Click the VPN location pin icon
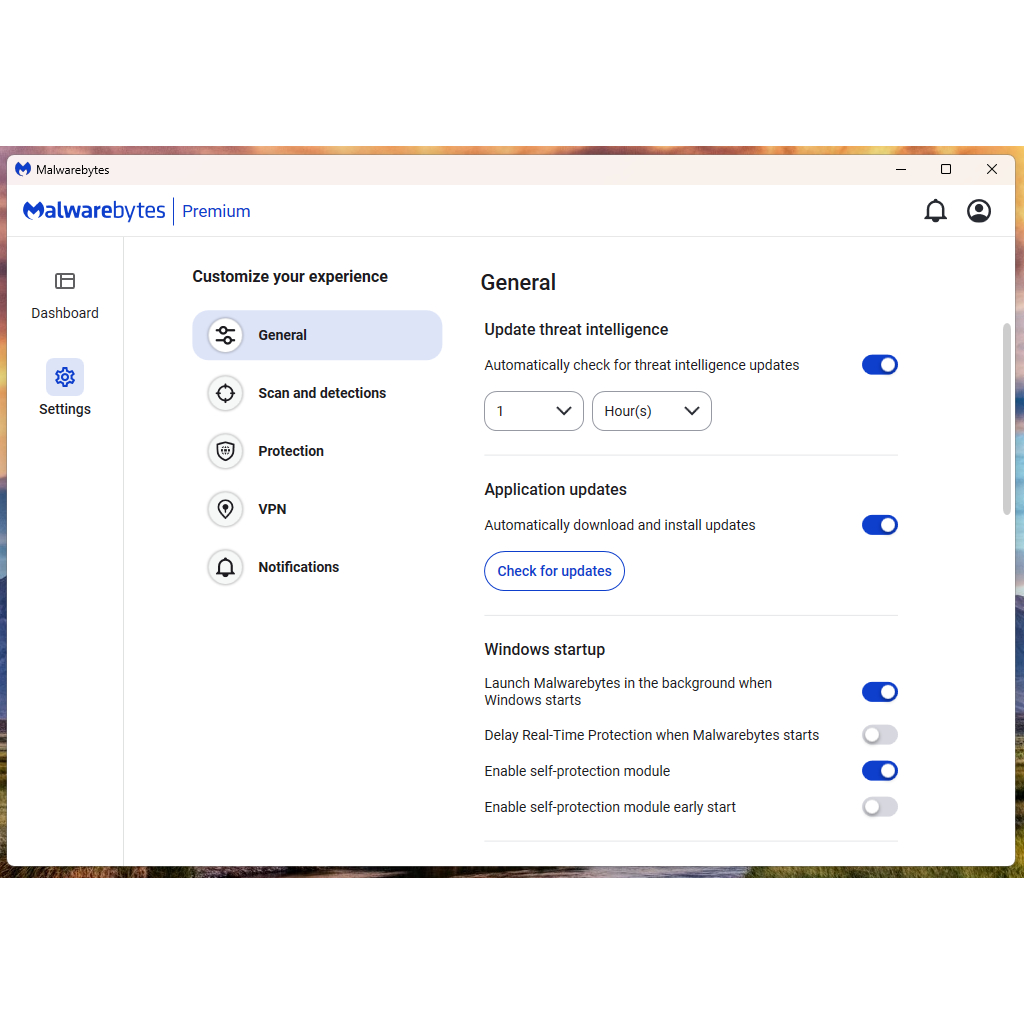This screenshot has width=1024, height=1024. click(x=226, y=509)
